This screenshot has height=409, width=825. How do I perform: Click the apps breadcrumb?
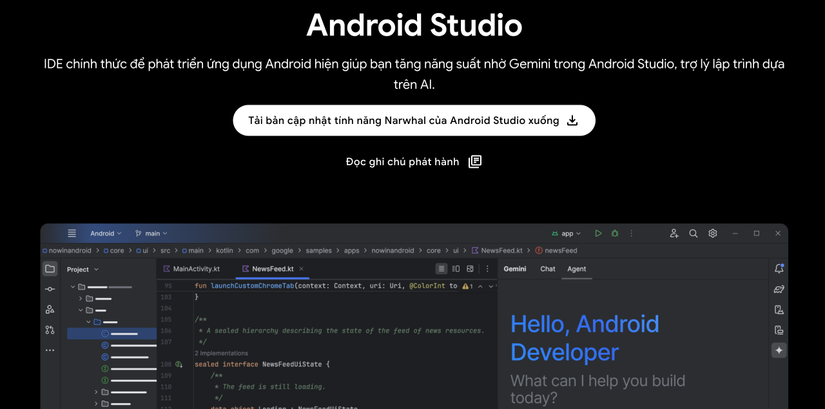pos(351,251)
